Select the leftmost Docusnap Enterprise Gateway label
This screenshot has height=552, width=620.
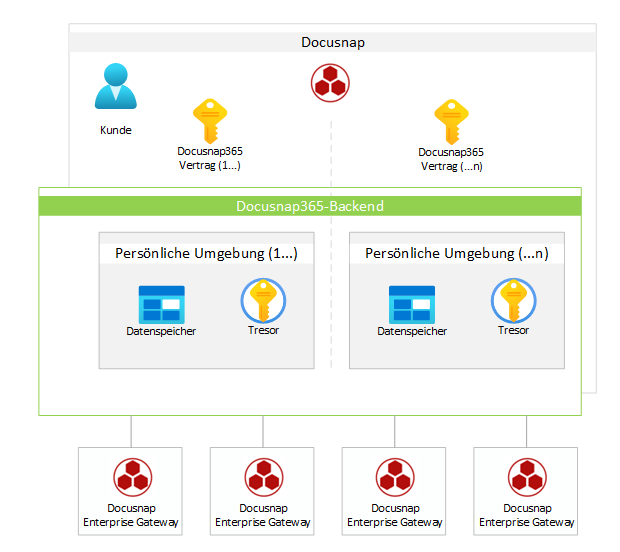[131, 515]
